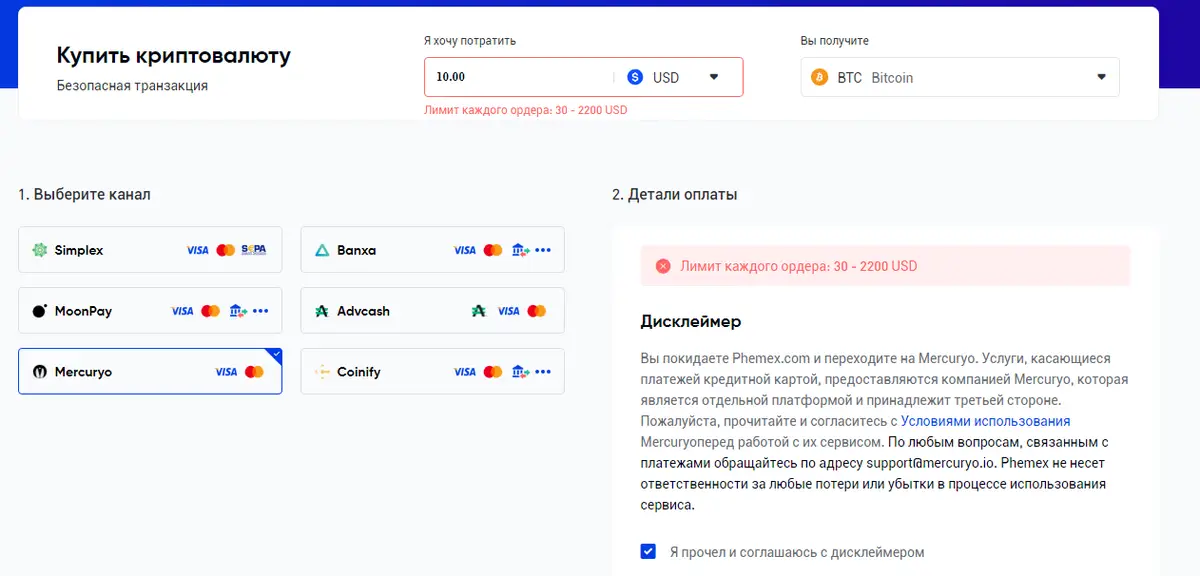This screenshot has width=1200, height=576.
Task: Click the amount field containing 10.00
Action: (x=518, y=77)
